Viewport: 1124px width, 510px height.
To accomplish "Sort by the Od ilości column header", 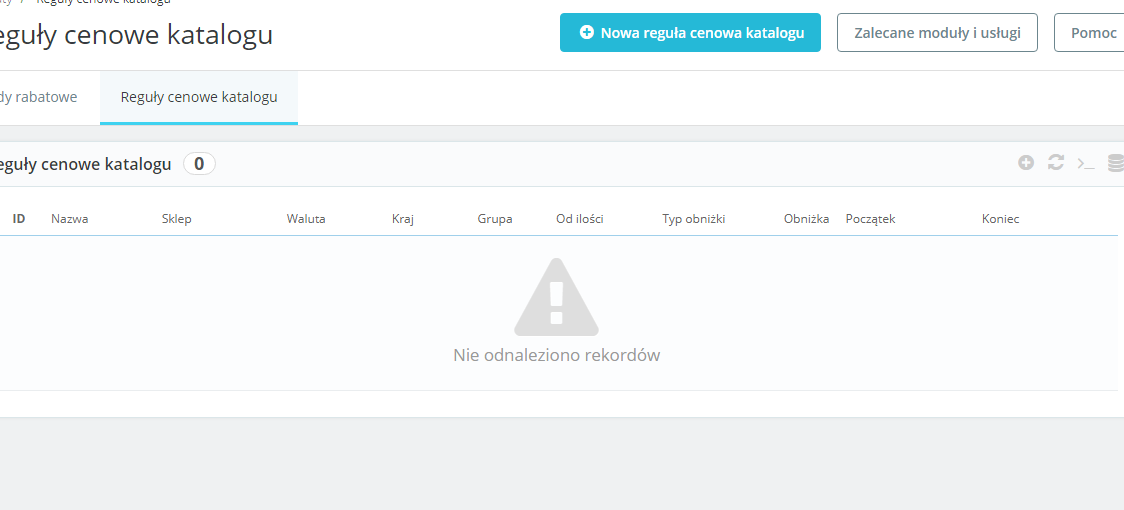I will point(580,219).
